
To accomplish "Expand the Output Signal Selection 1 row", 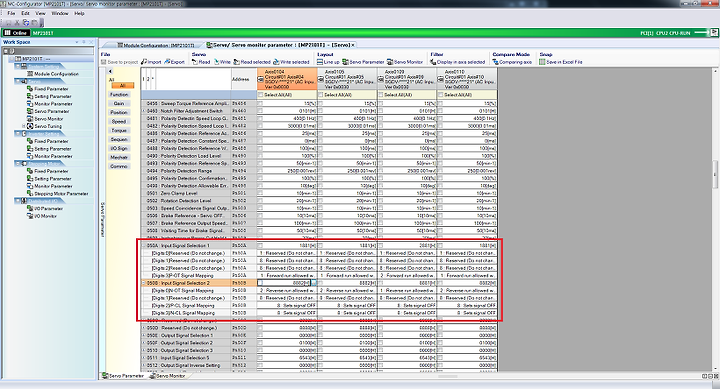I will pyautogui.click(x=143, y=336).
